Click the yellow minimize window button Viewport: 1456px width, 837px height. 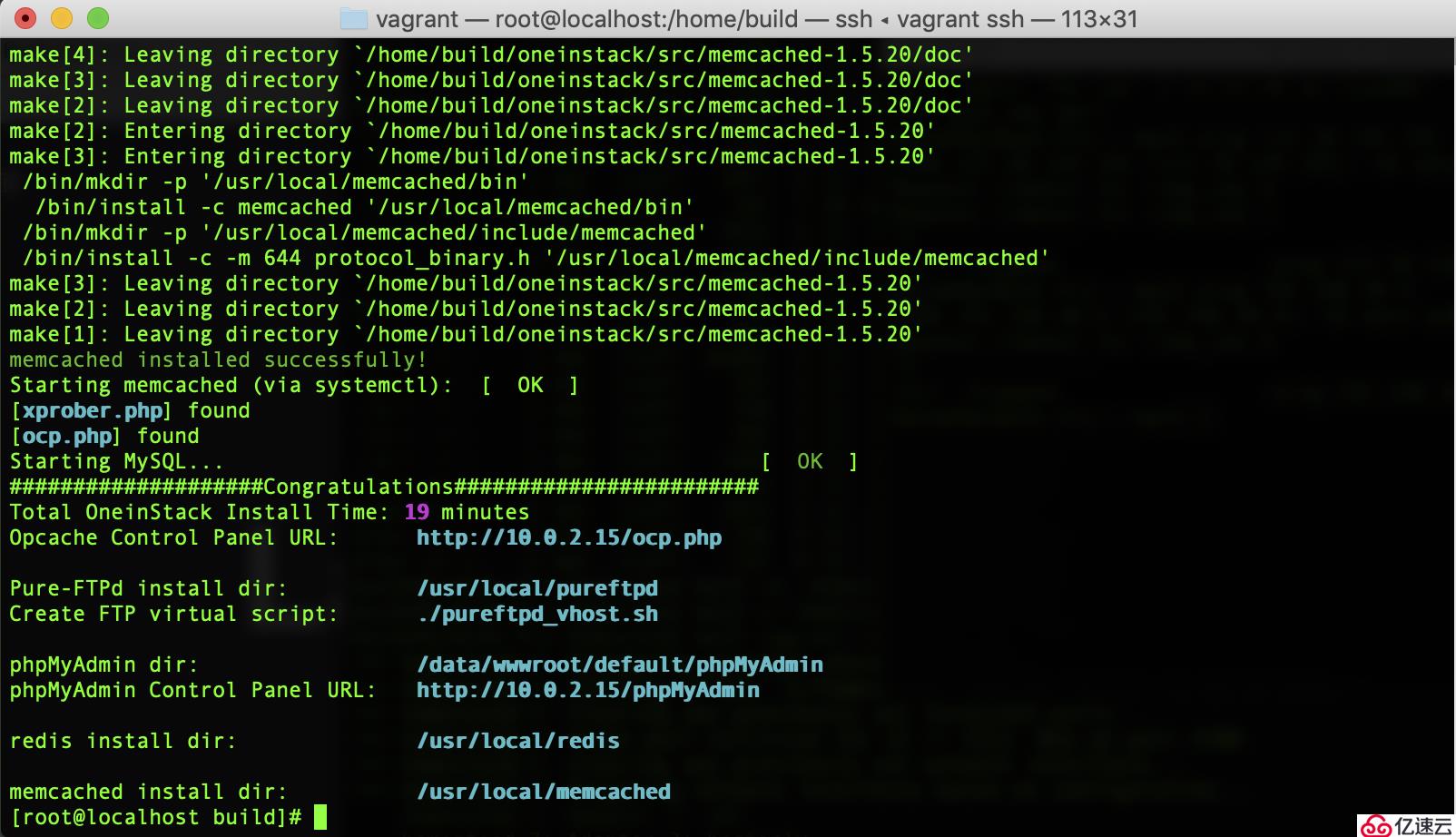coord(62,18)
